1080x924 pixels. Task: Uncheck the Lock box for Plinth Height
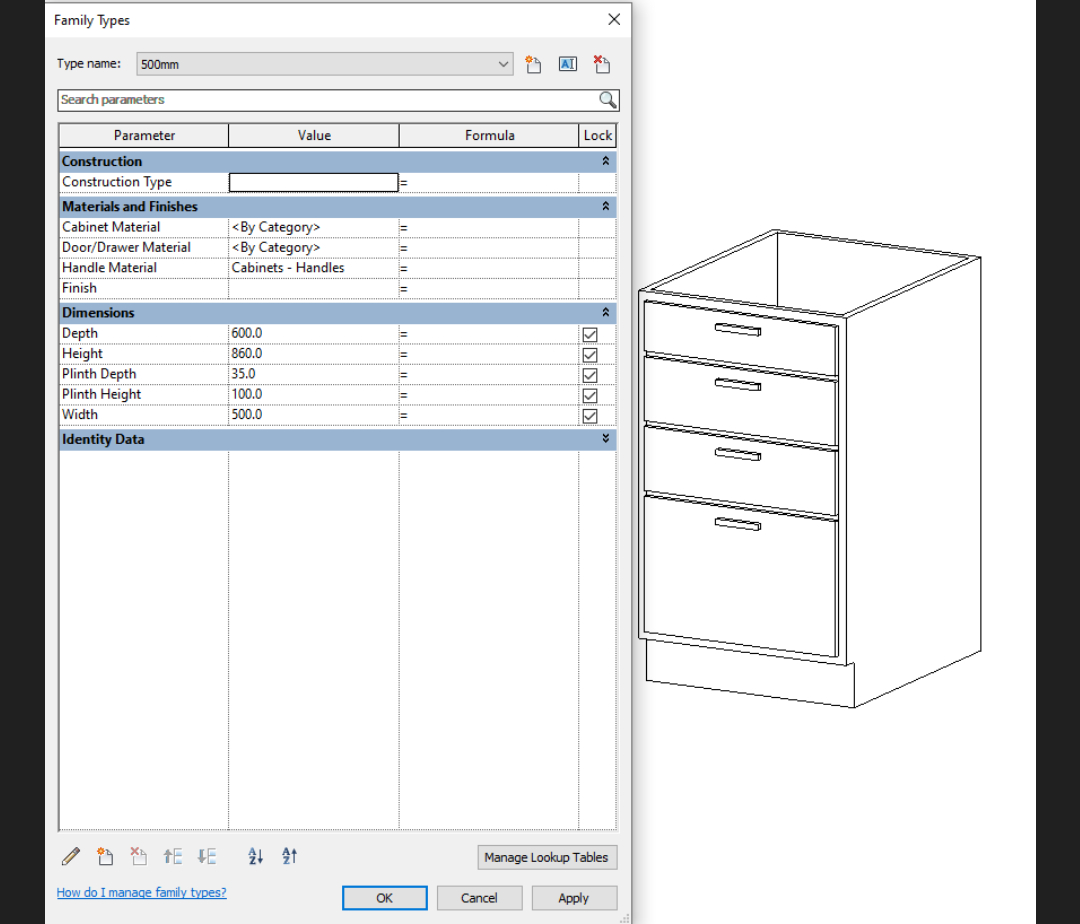tap(590, 395)
